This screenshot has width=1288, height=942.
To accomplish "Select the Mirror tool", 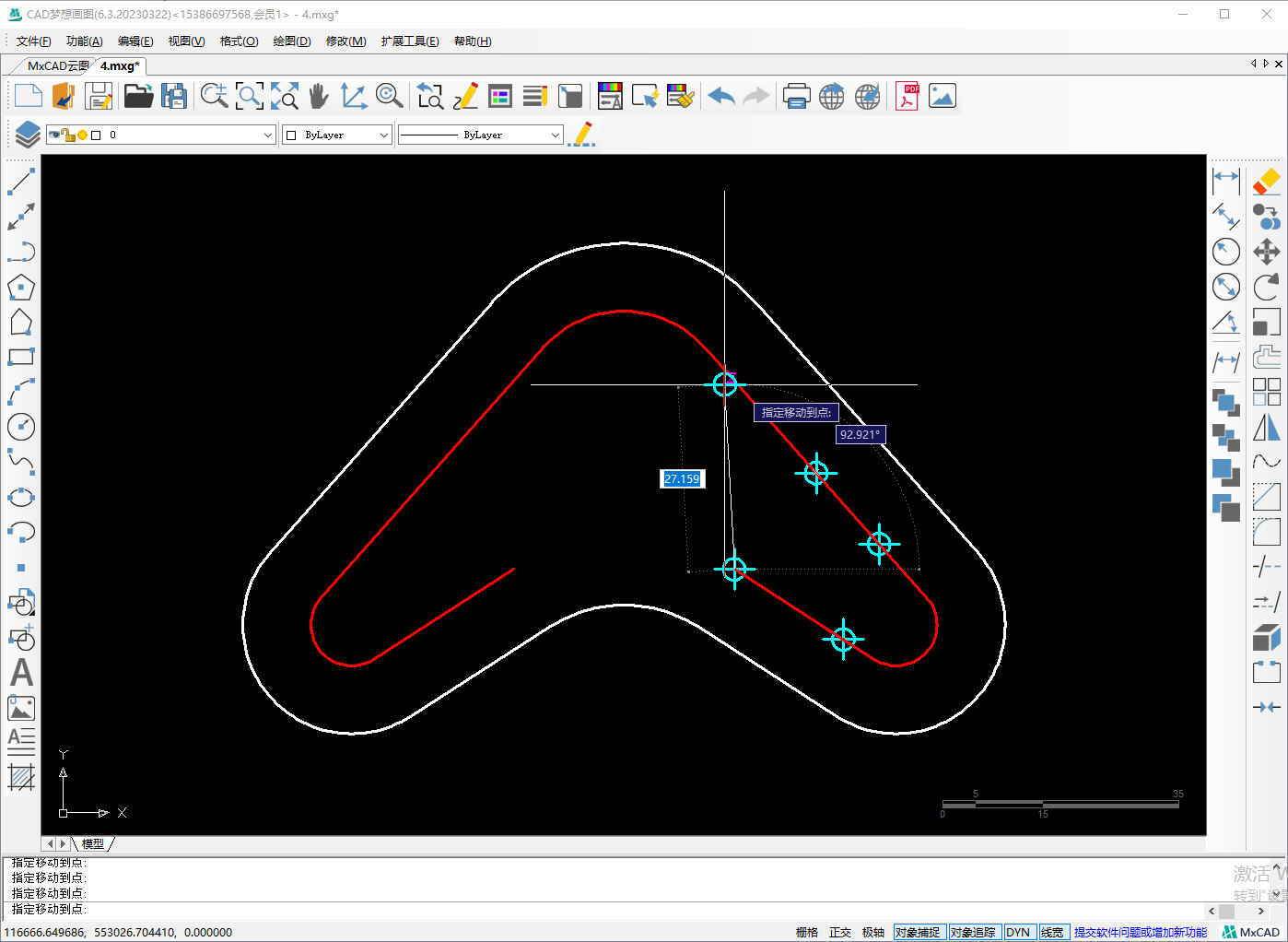I will pos(1267,428).
